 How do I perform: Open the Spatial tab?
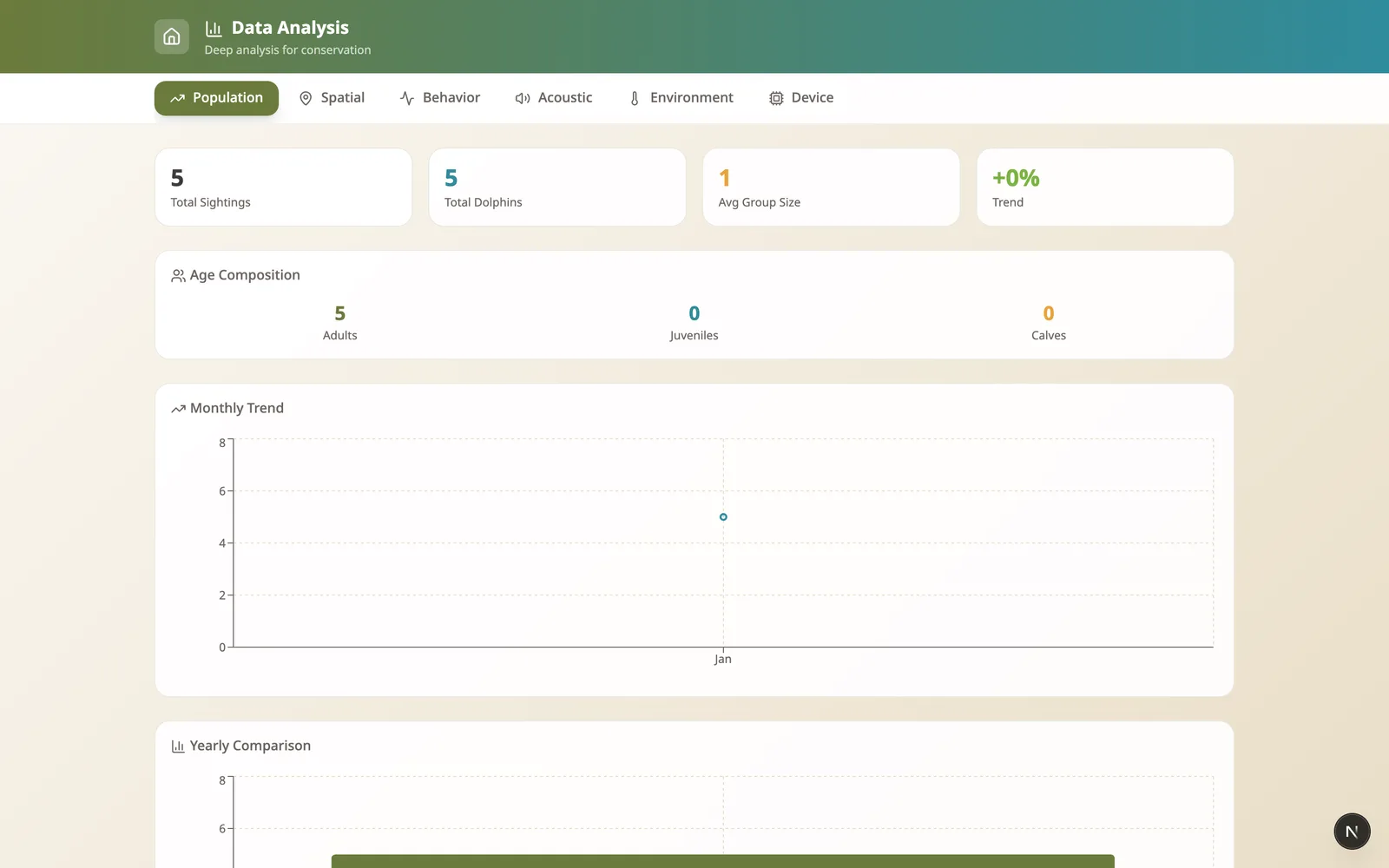click(332, 98)
